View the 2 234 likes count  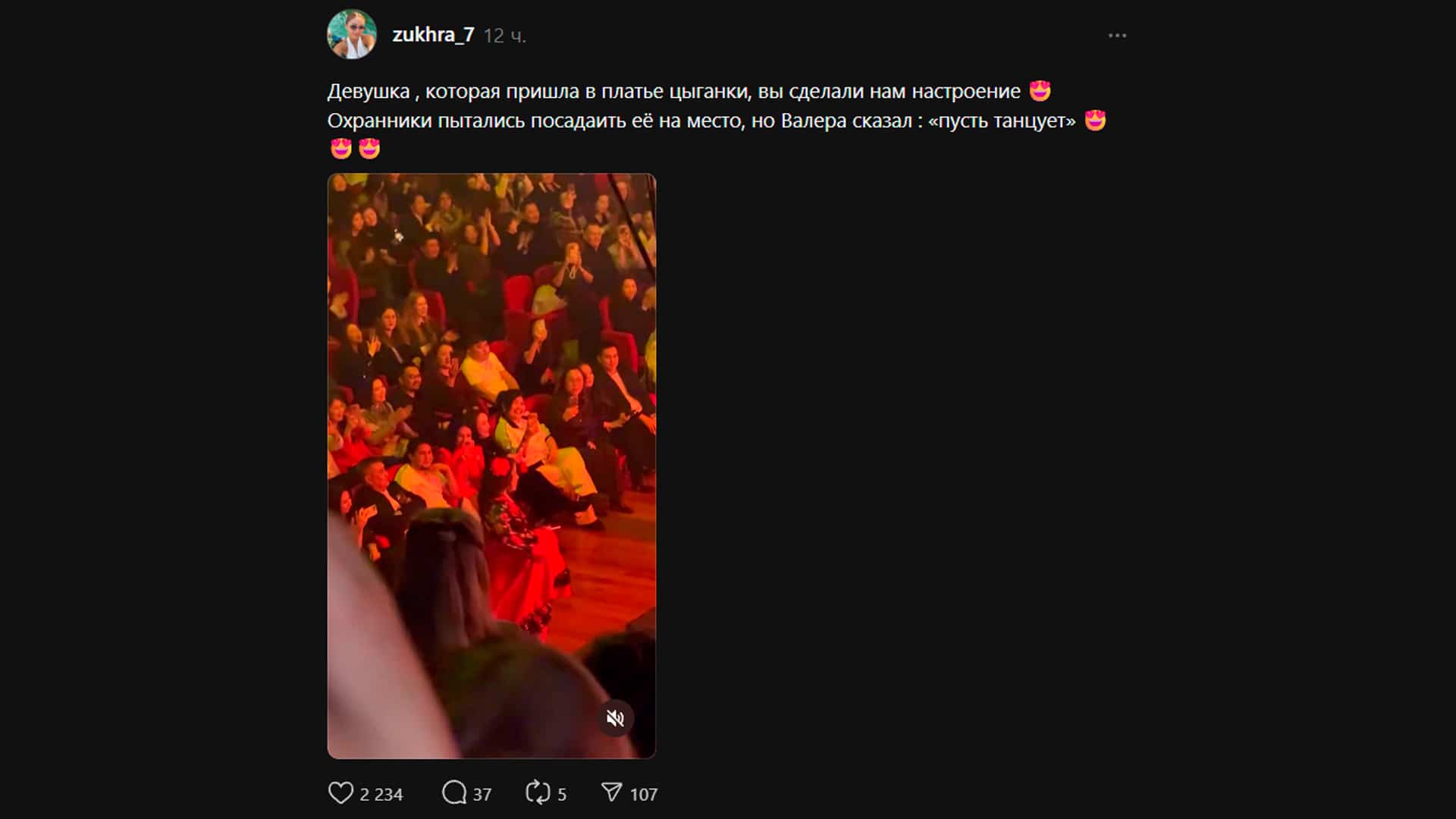(x=381, y=795)
